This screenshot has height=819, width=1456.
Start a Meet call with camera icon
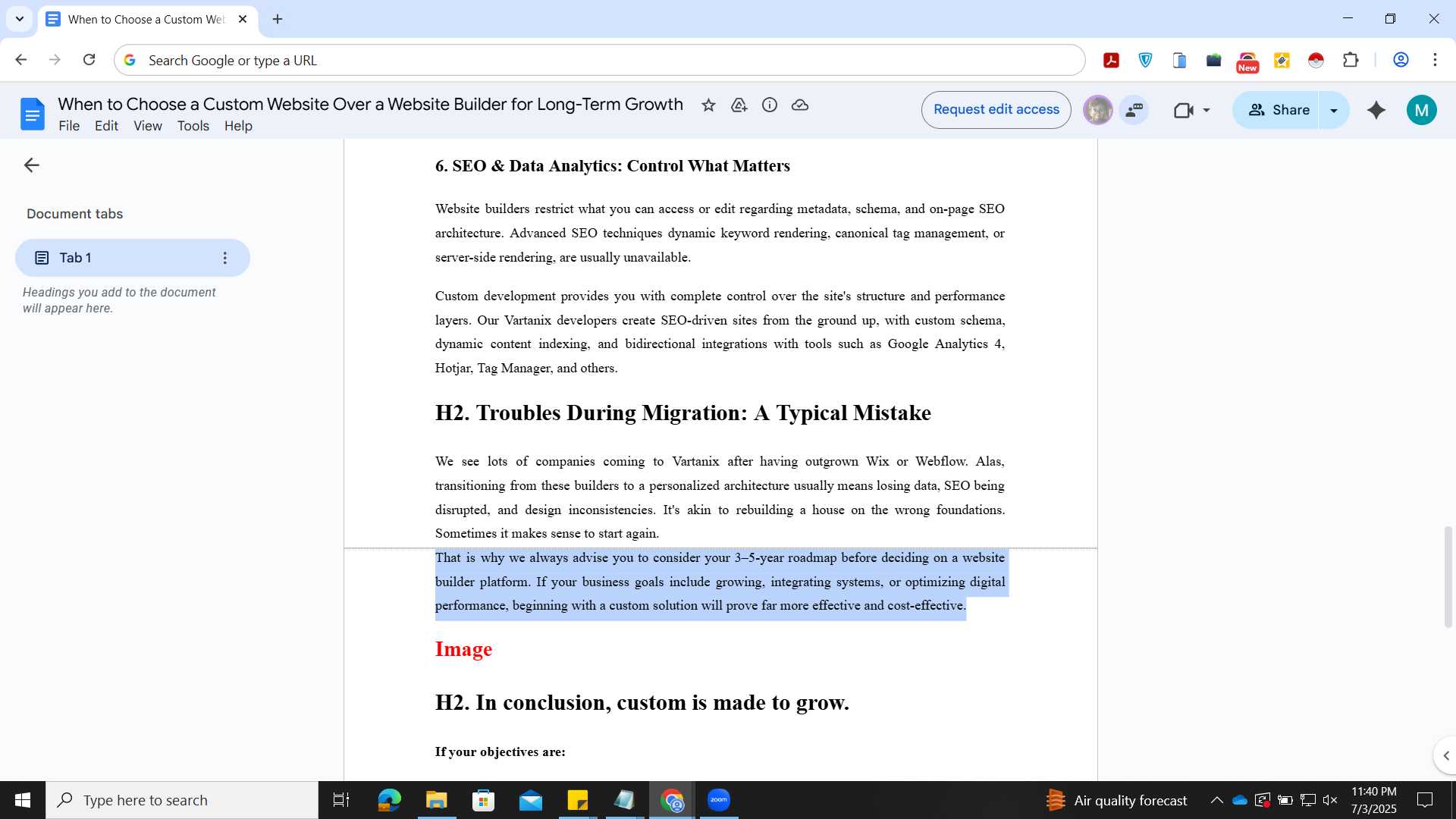coord(1183,111)
